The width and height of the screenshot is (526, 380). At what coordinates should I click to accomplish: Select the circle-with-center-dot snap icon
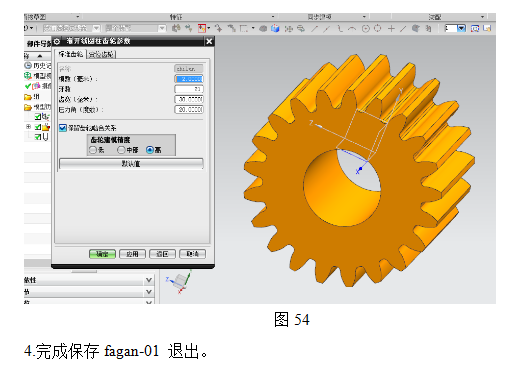coord(366,29)
